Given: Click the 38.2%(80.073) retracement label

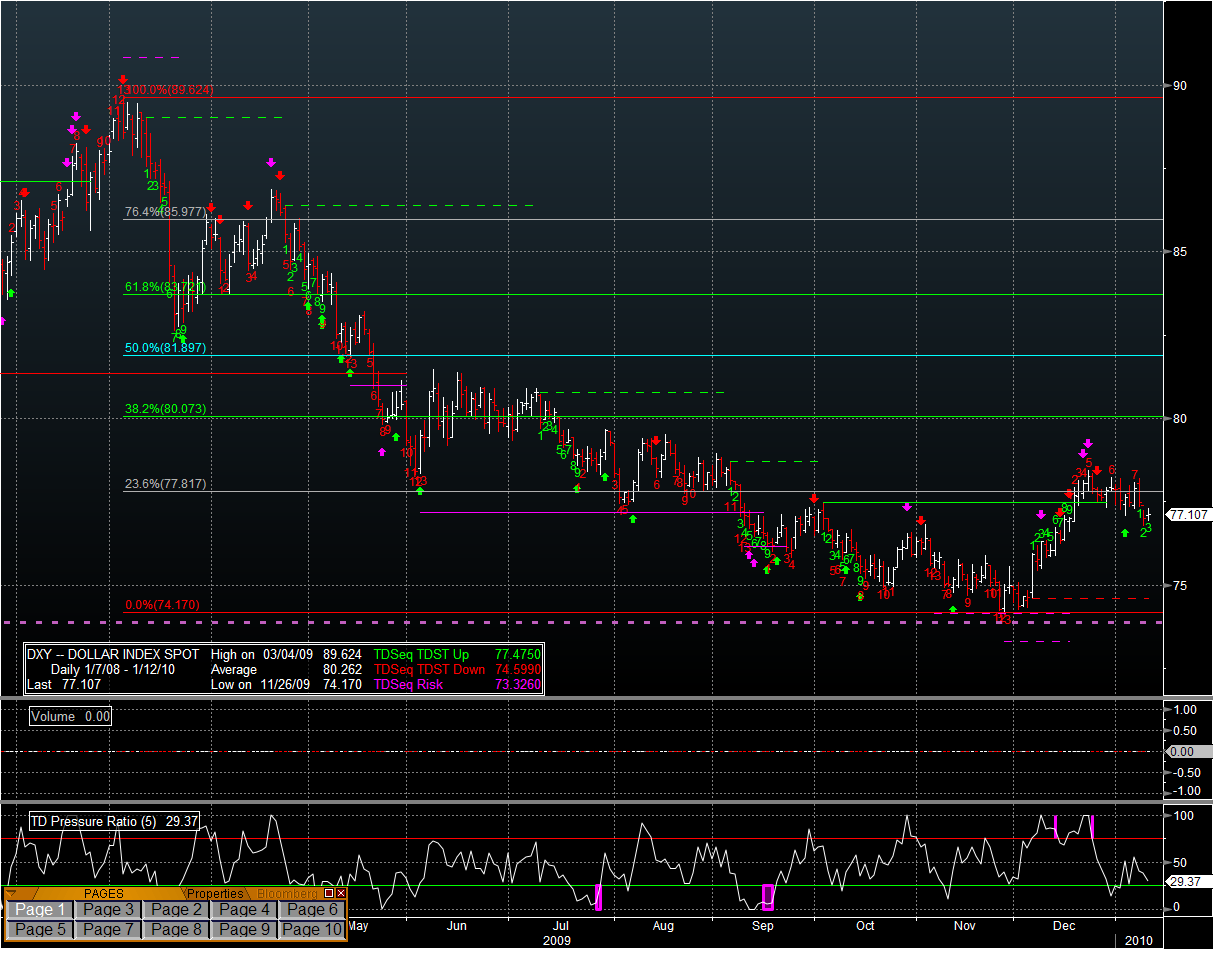Looking at the screenshot, I should point(164,409).
